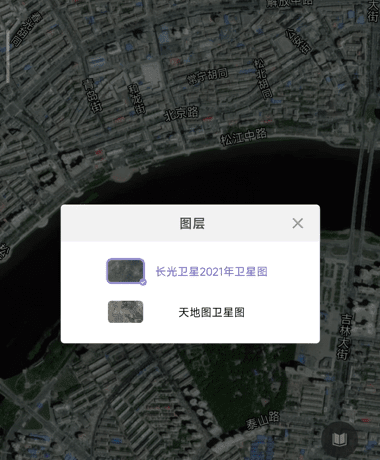
Task: Select the 常宁胡同 map label
Action: [207, 76]
